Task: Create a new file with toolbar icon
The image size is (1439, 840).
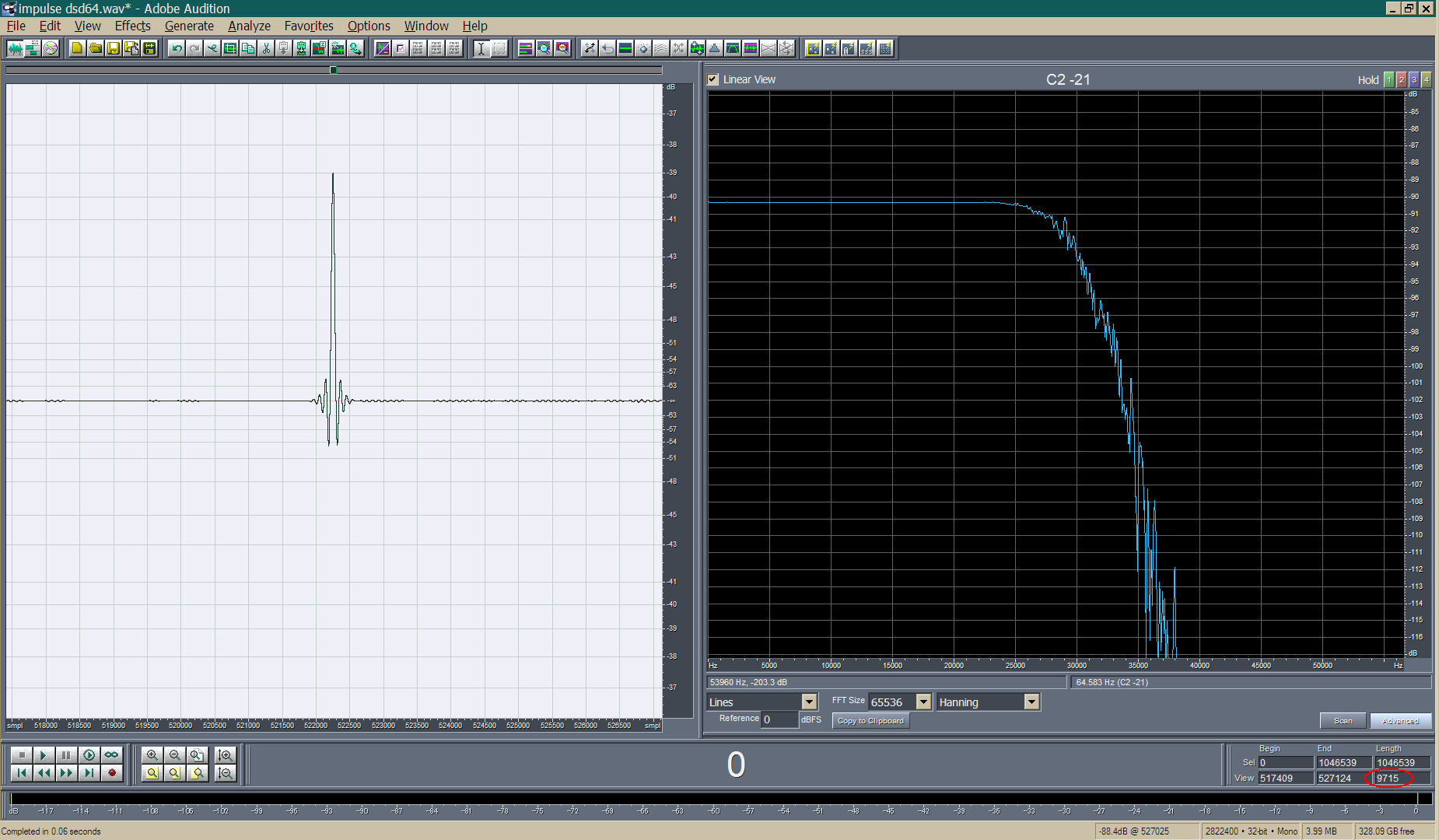Action: click(x=77, y=48)
